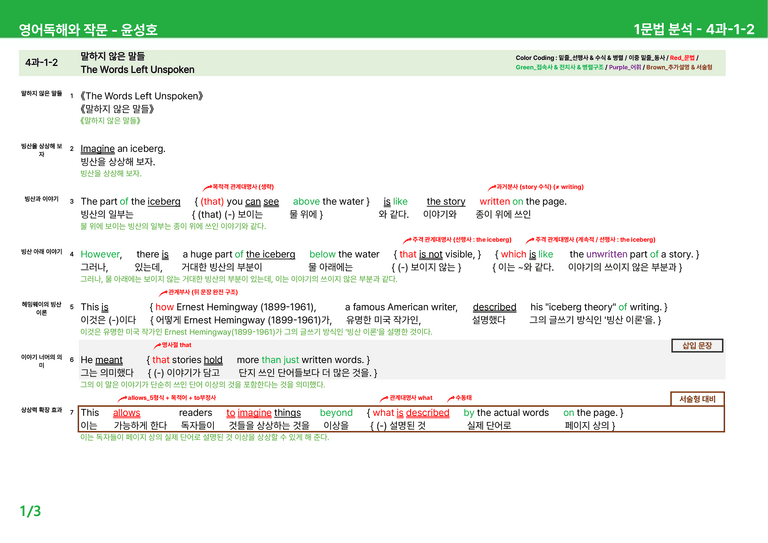This screenshot has height=543, width=768.
Task: Click the green word However in sentence 4
Action: [x=100, y=254]
